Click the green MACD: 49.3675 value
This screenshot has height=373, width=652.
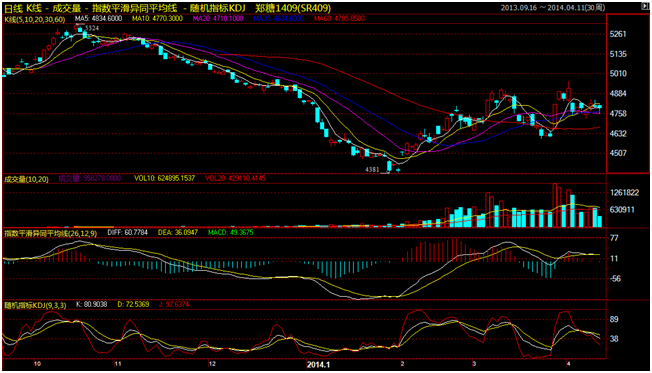pos(230,232)
